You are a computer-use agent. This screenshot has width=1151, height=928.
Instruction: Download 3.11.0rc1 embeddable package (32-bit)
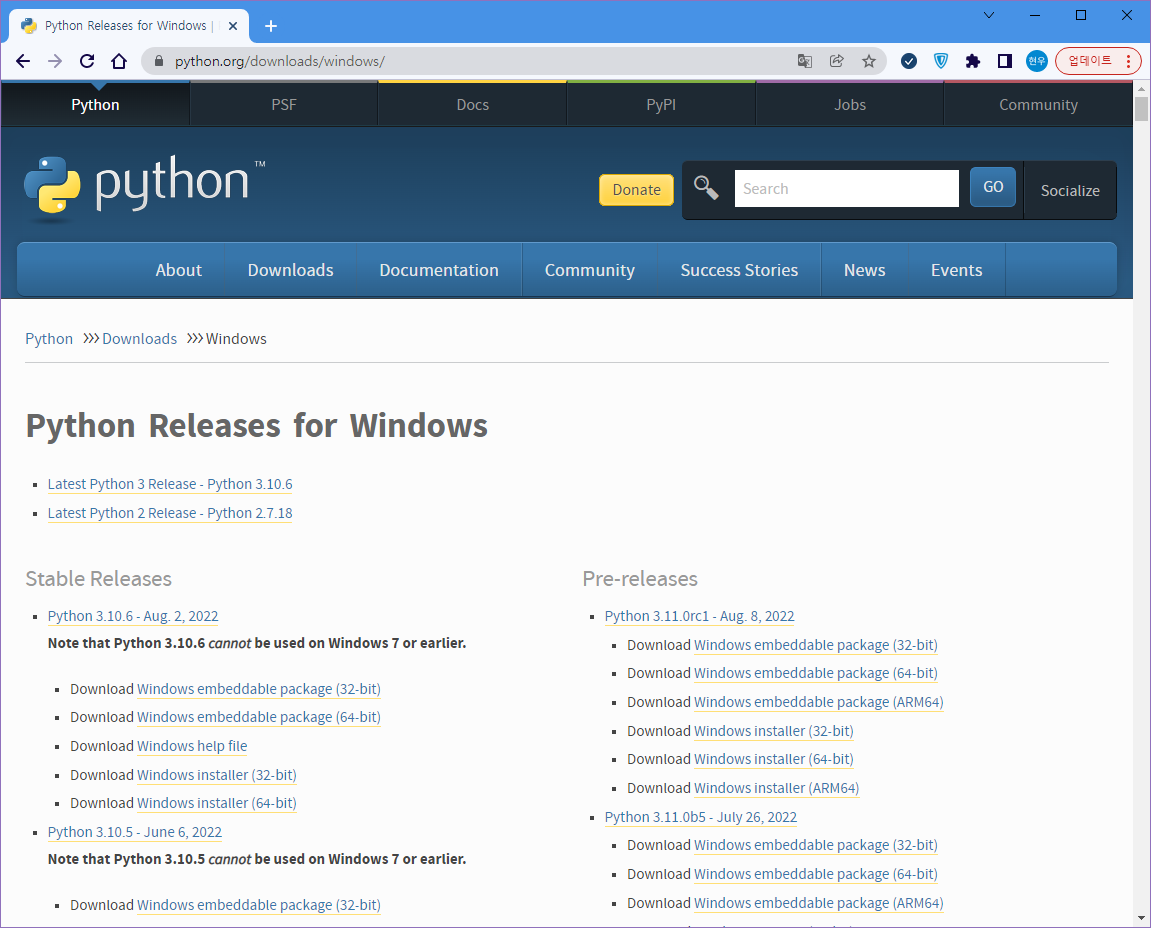point(816,645)
